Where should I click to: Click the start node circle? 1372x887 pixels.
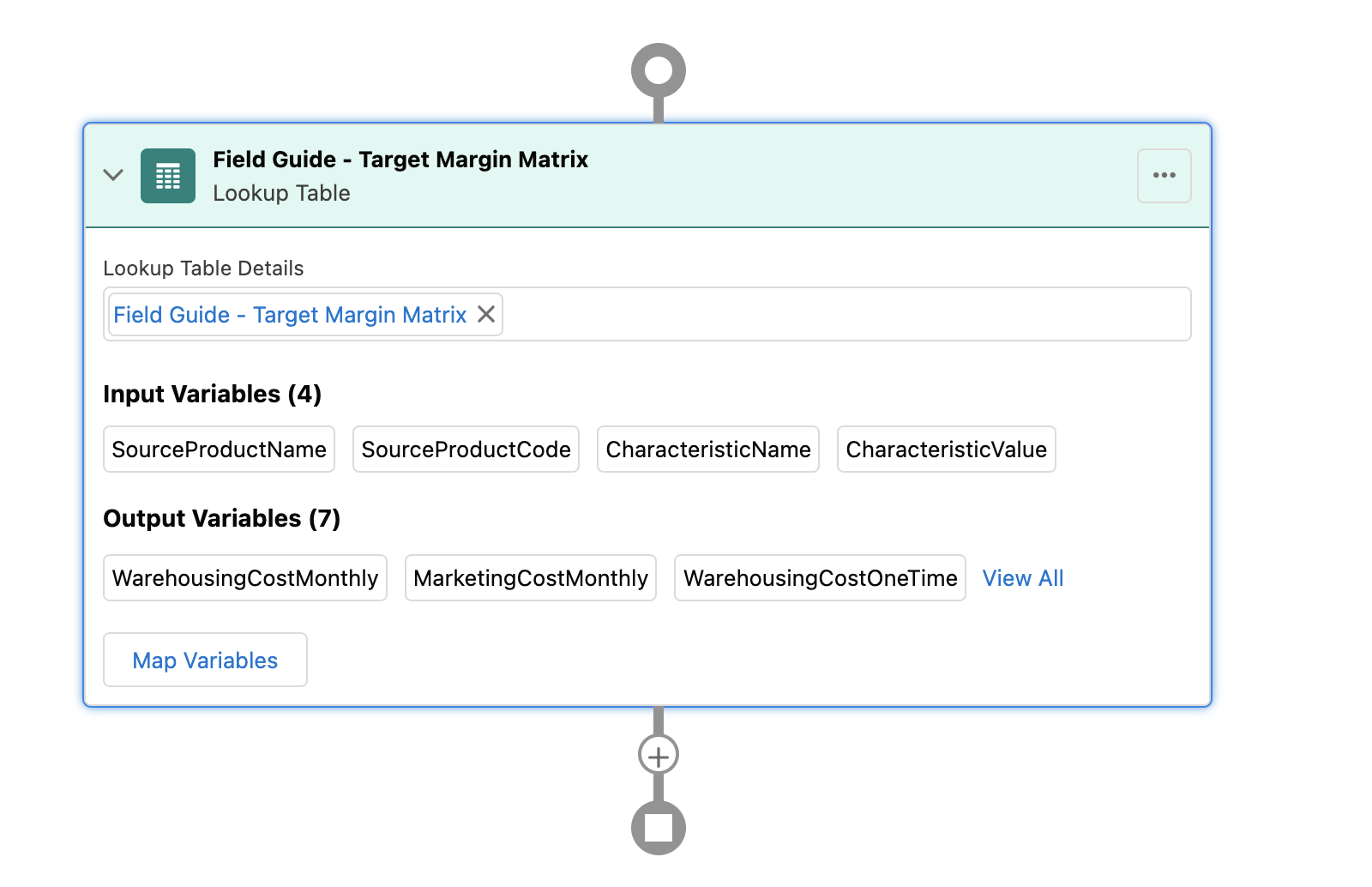[x=659, y=70]
